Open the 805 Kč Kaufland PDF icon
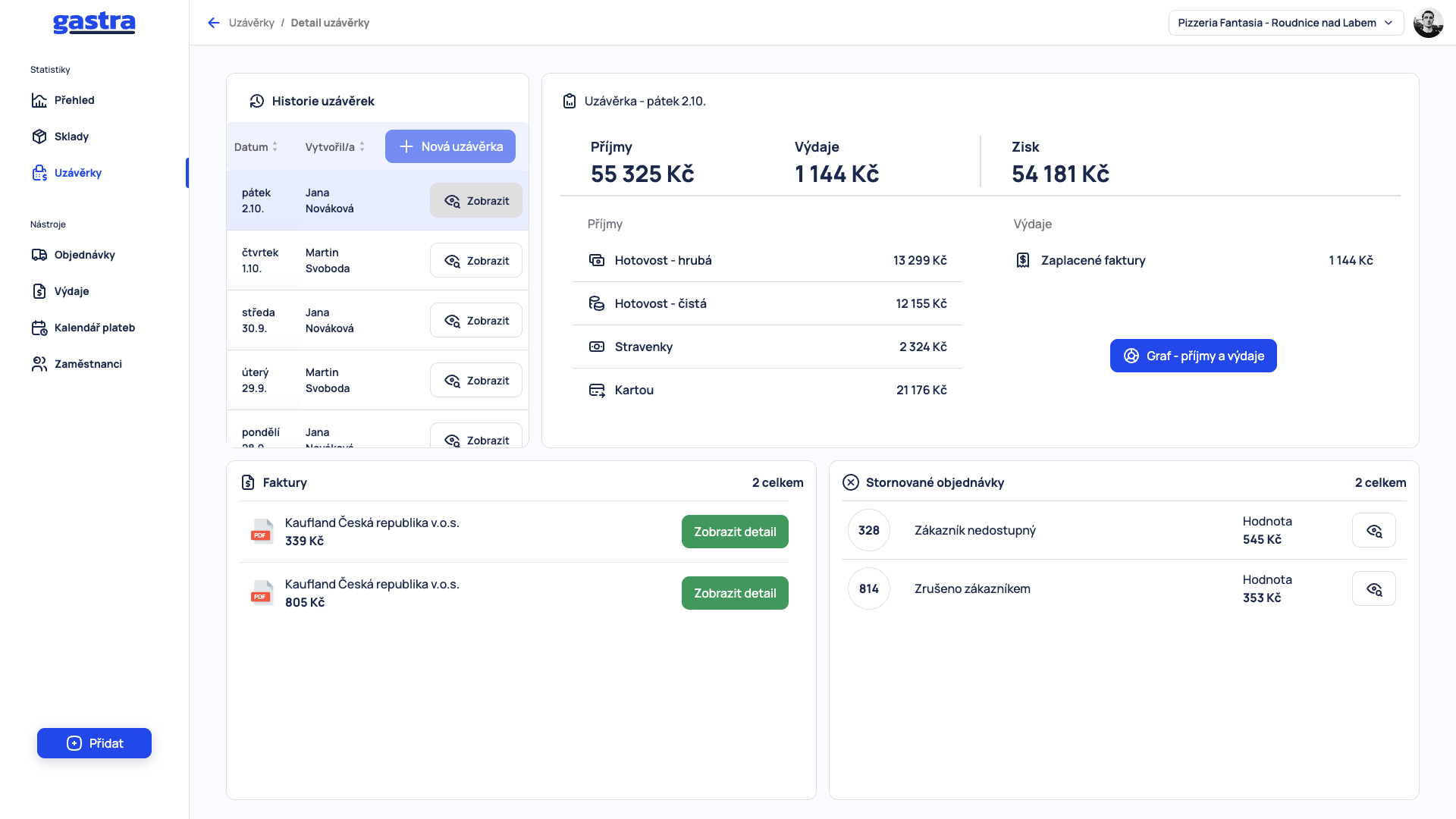This screenshot has height=819, width=1456. click(262, 593)
